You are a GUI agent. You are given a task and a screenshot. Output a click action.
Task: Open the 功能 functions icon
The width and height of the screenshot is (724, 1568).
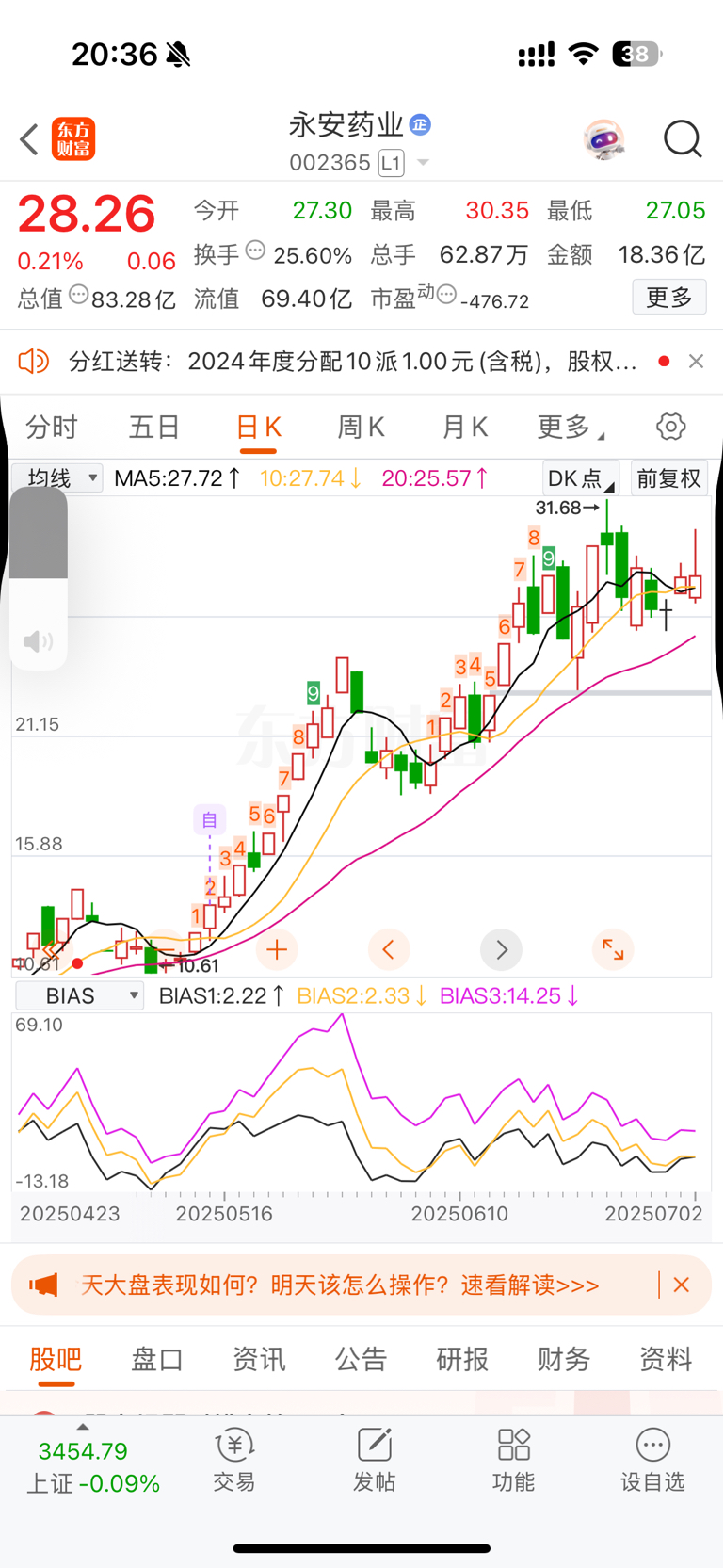point(513,1460)
